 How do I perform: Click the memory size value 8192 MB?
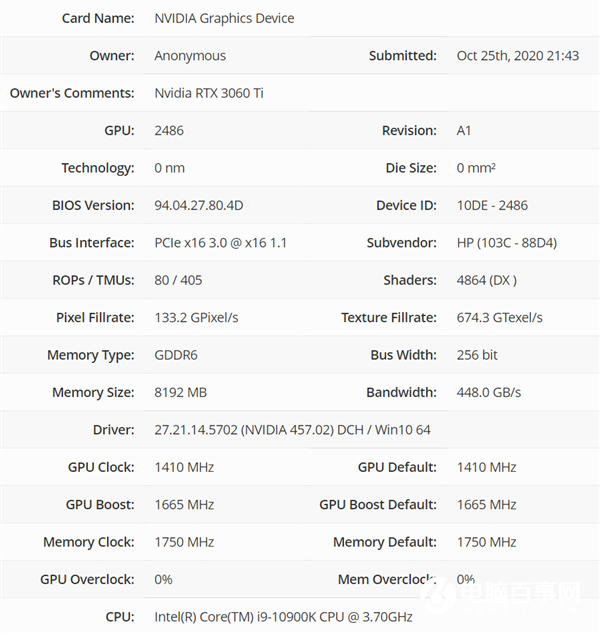pos(181,392)
